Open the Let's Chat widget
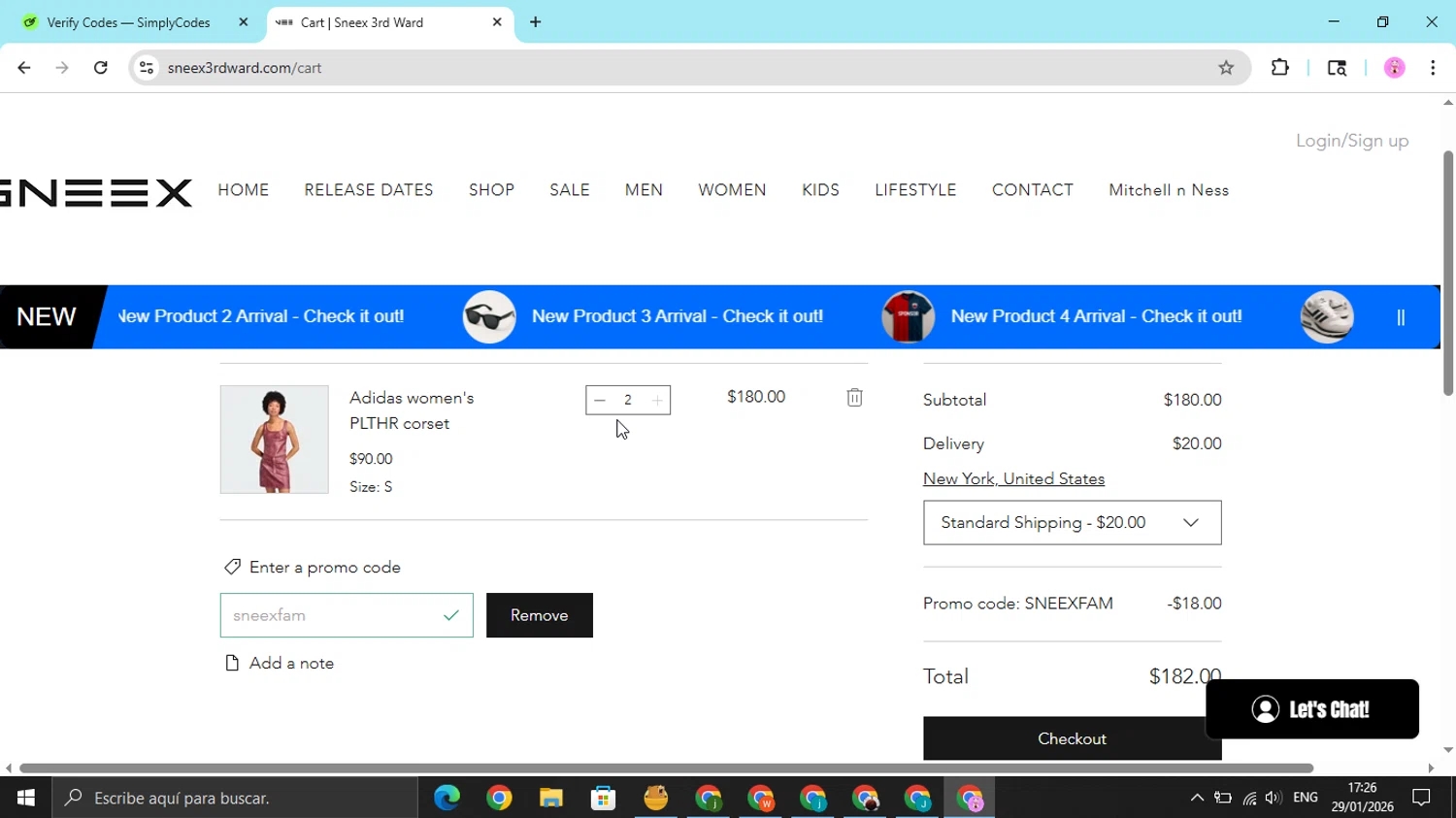 coord(1311,709)
